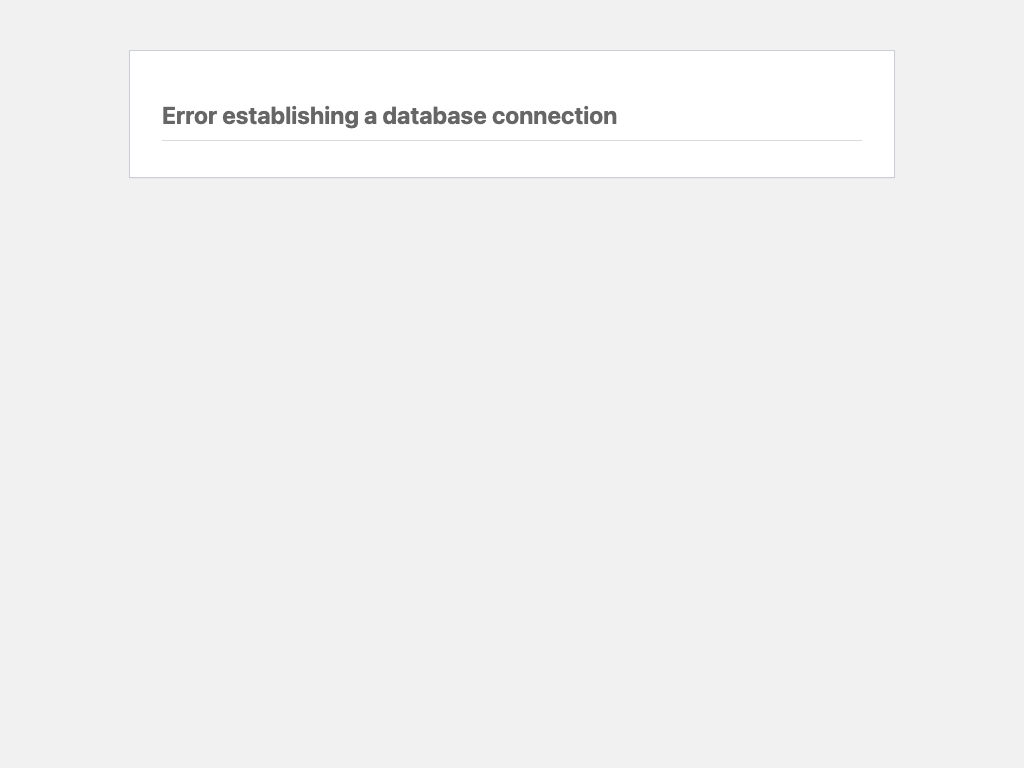The height and width of the screenshot is (768, 1024).
Task: Click the word "connection" in the heading
Action: pos(554,116)
